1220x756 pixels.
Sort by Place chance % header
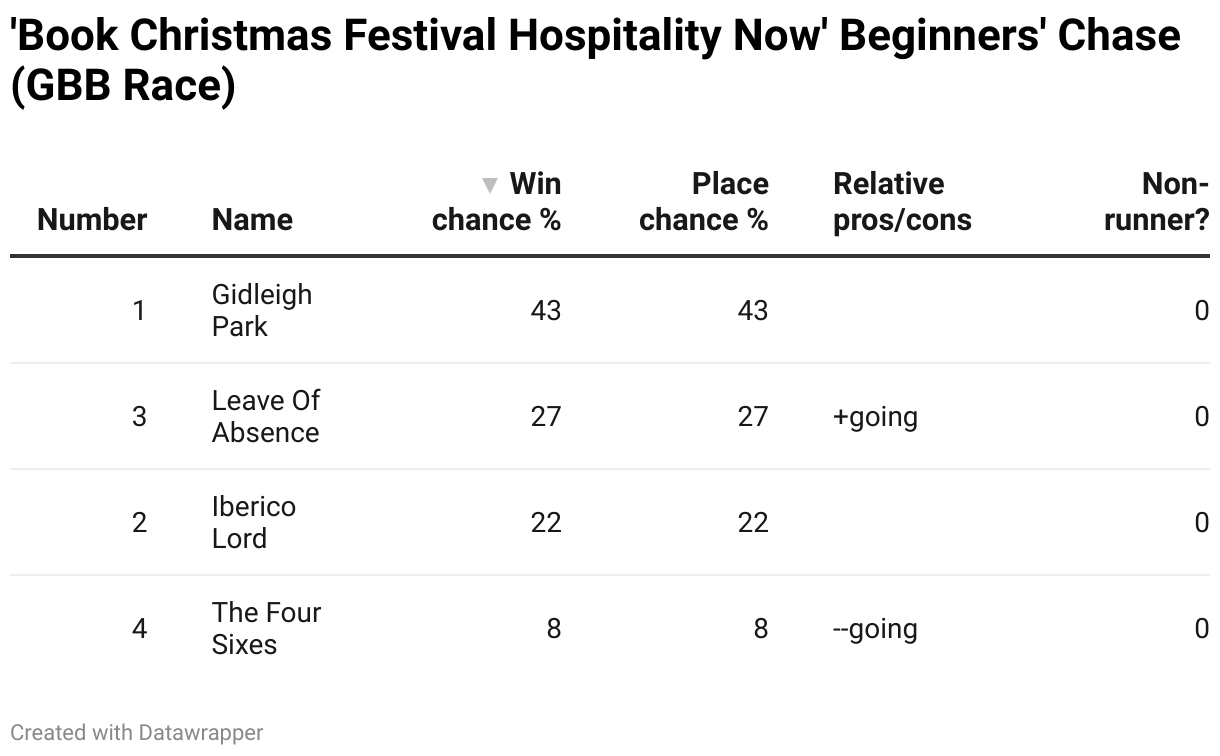[703, 202]
